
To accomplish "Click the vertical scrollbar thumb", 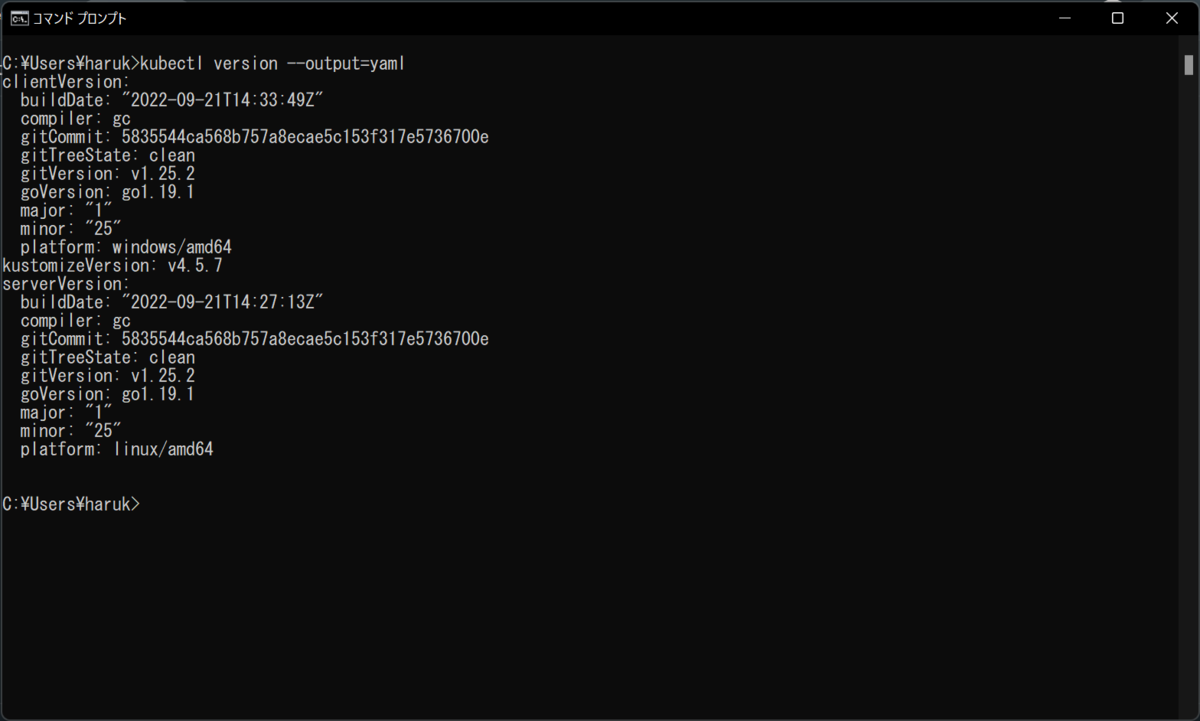I will (1189, 64).
